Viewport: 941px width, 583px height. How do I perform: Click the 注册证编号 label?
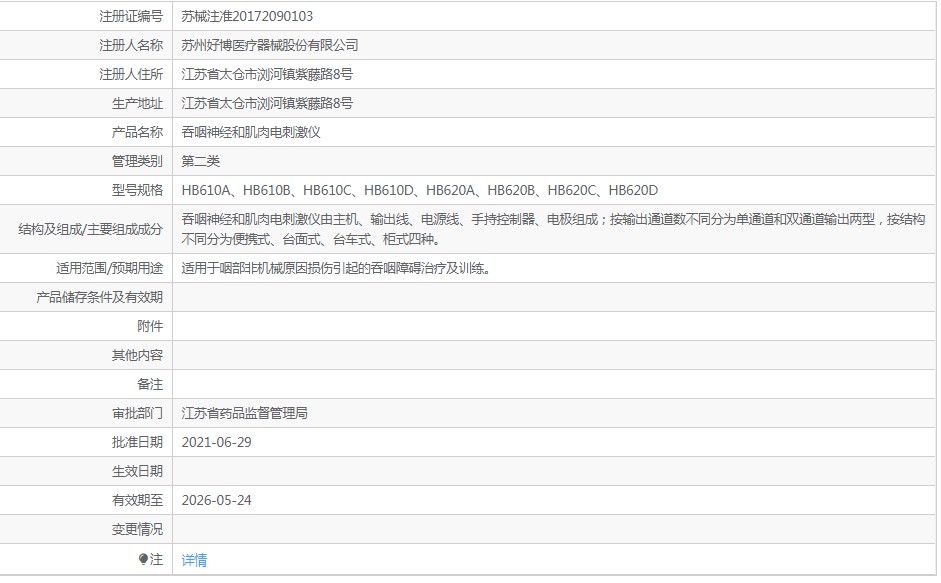coord(131,16)
